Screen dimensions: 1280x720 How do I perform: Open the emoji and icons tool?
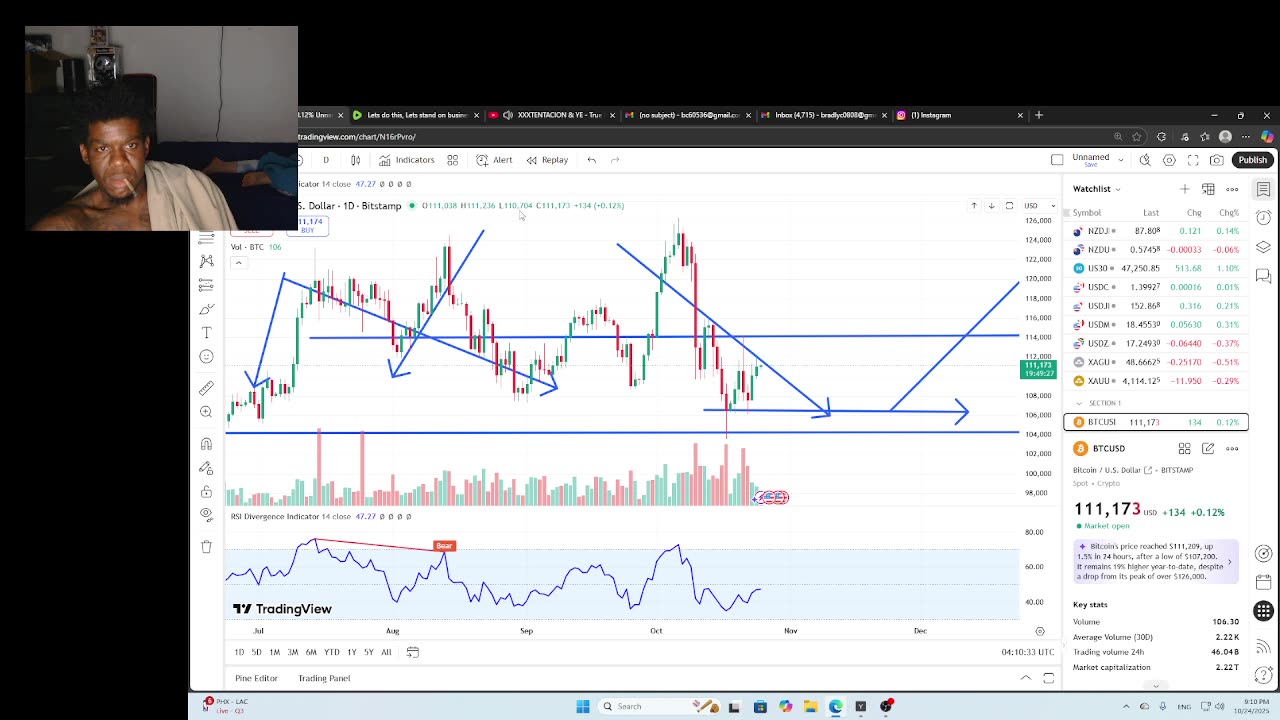pos(206,357)
